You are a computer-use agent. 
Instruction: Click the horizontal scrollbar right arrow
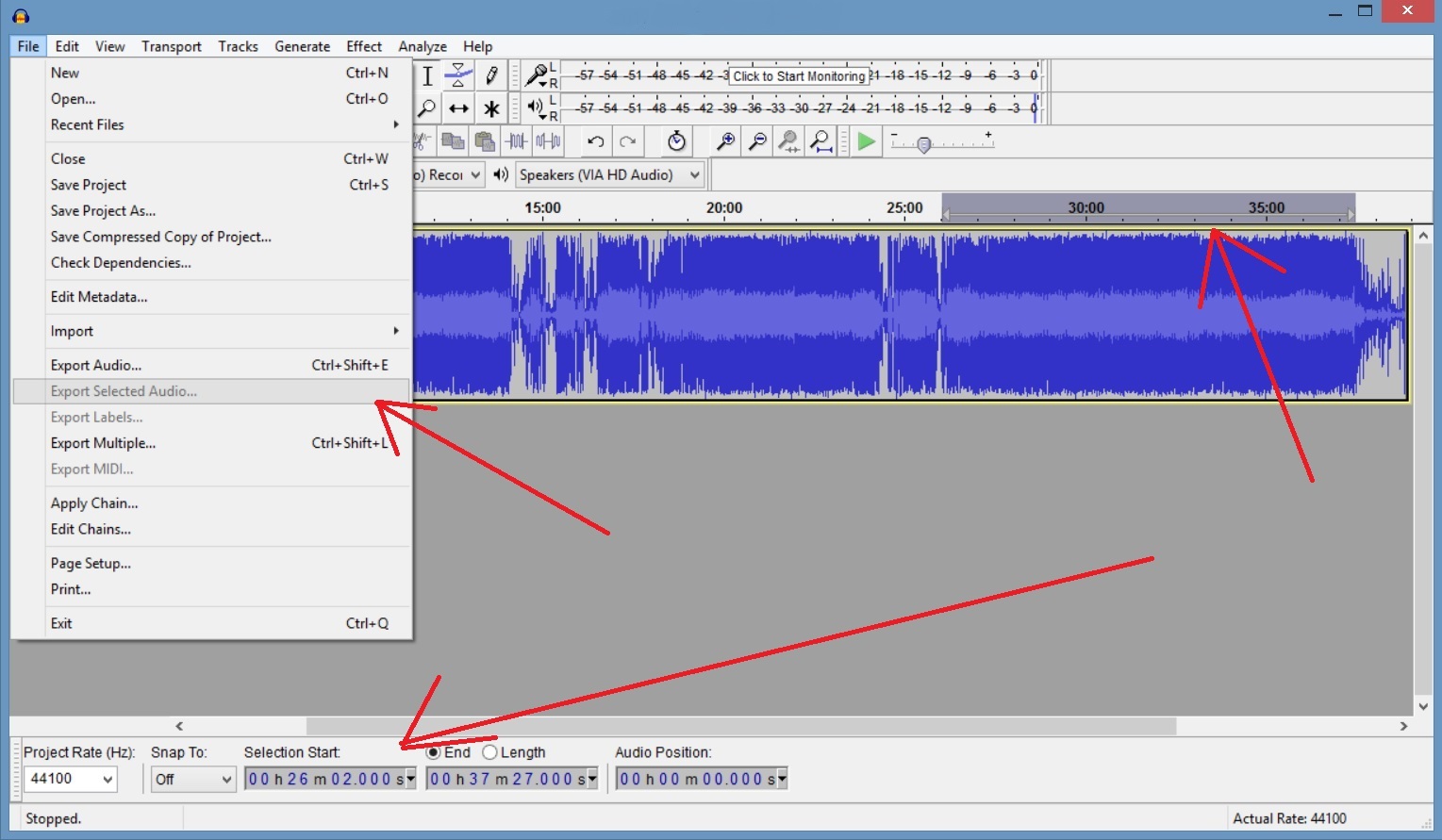(x=1403, y=726)
